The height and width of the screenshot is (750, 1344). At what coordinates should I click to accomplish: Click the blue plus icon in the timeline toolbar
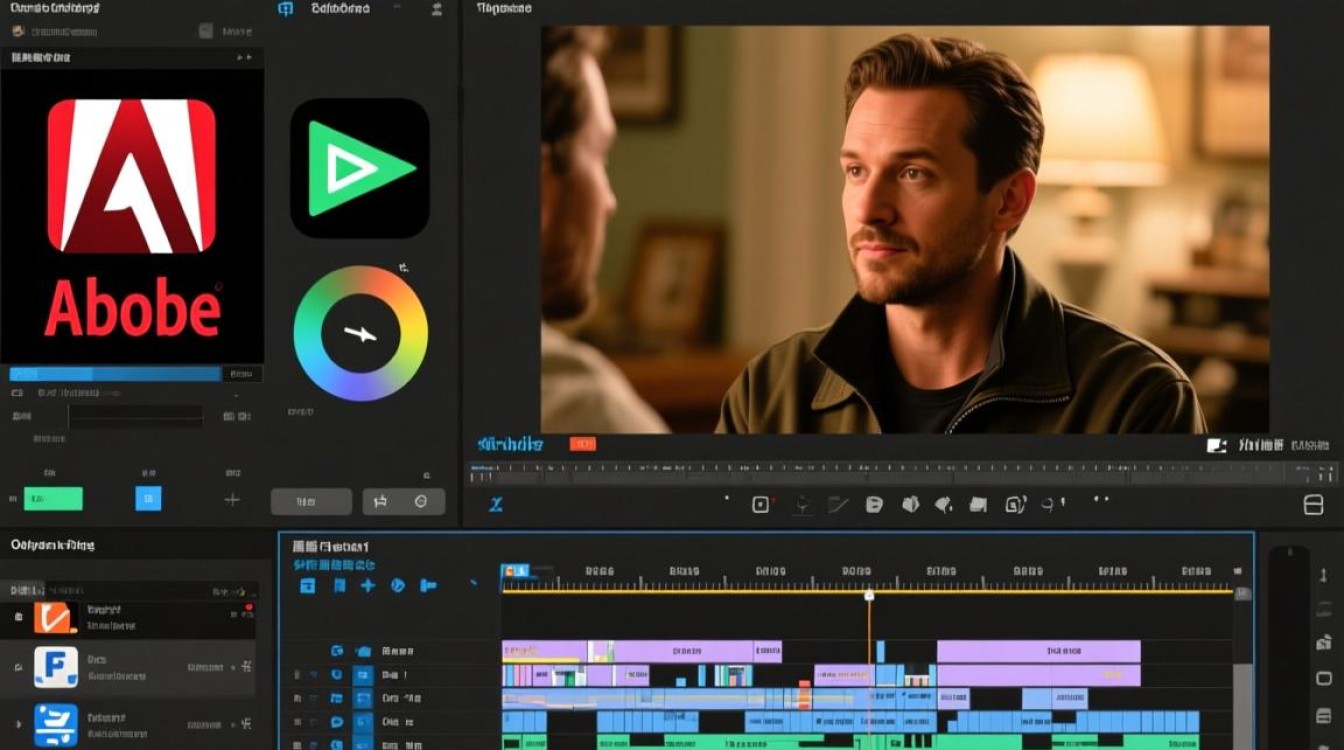point(368,585)
